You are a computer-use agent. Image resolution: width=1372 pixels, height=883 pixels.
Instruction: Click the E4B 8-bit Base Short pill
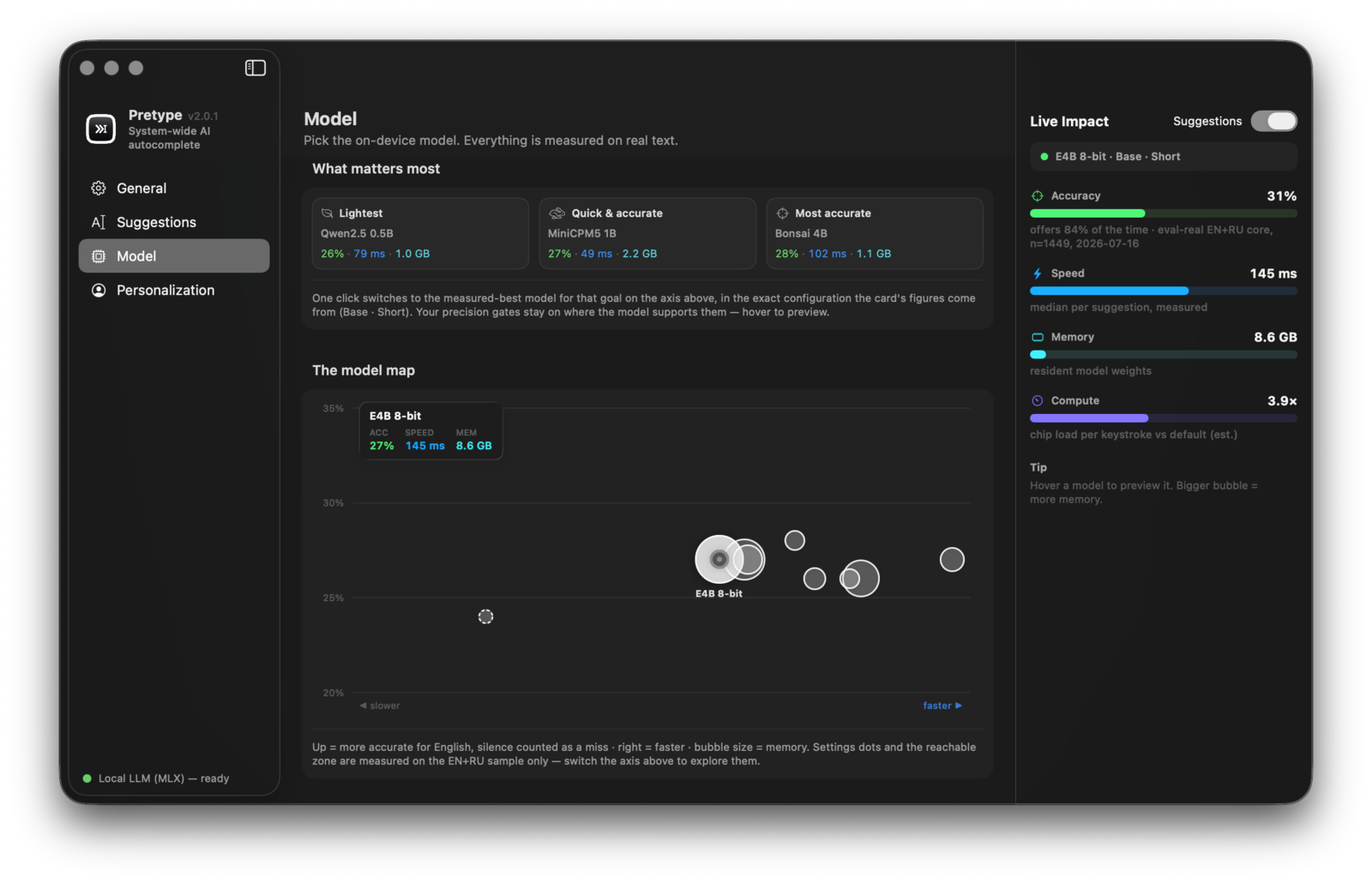click(1164, 157)
